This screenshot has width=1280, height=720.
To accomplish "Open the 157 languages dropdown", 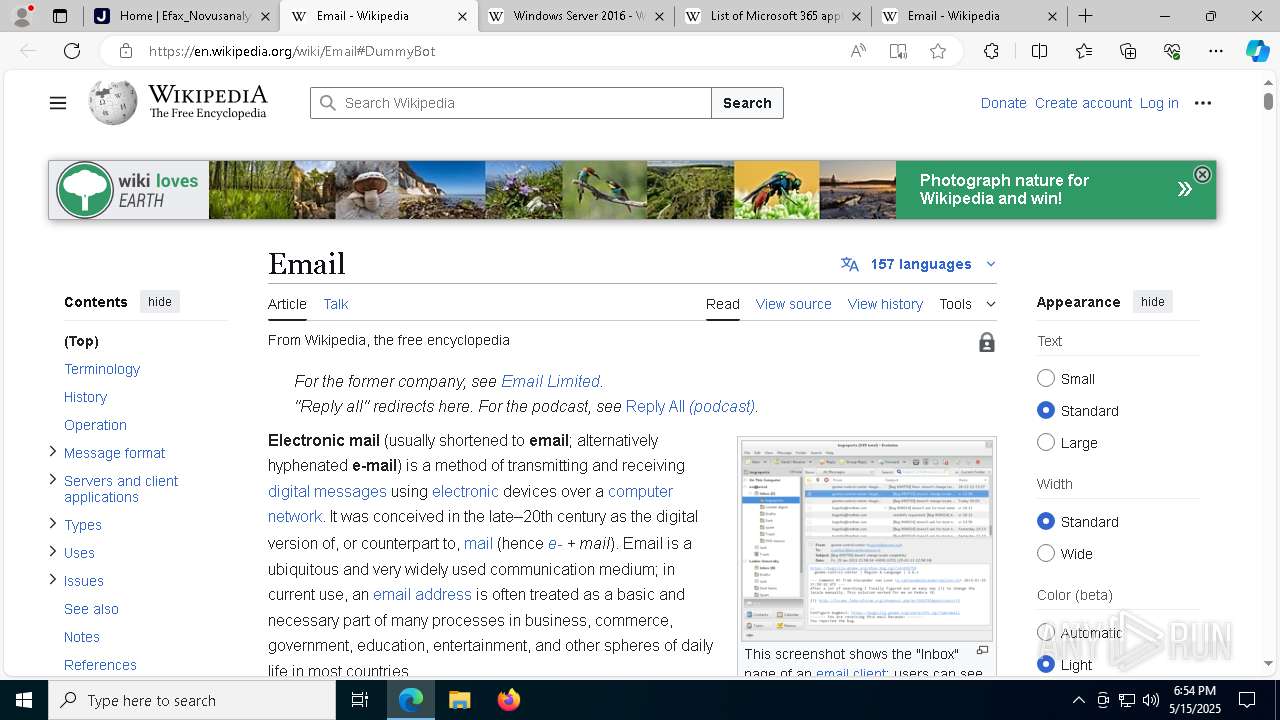I will pos(920,264).
